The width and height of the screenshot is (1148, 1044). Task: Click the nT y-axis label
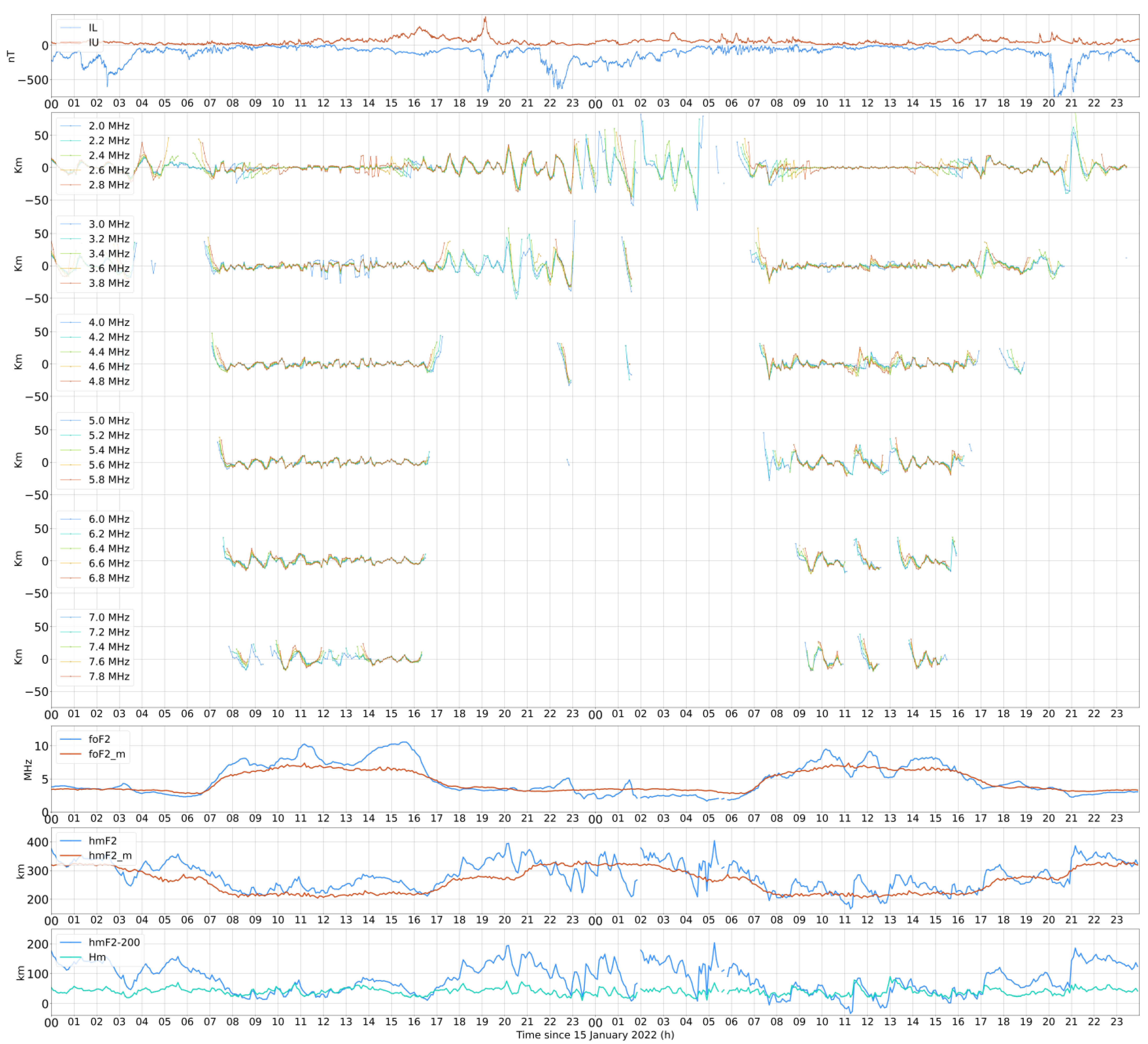[x=10, y=56]
